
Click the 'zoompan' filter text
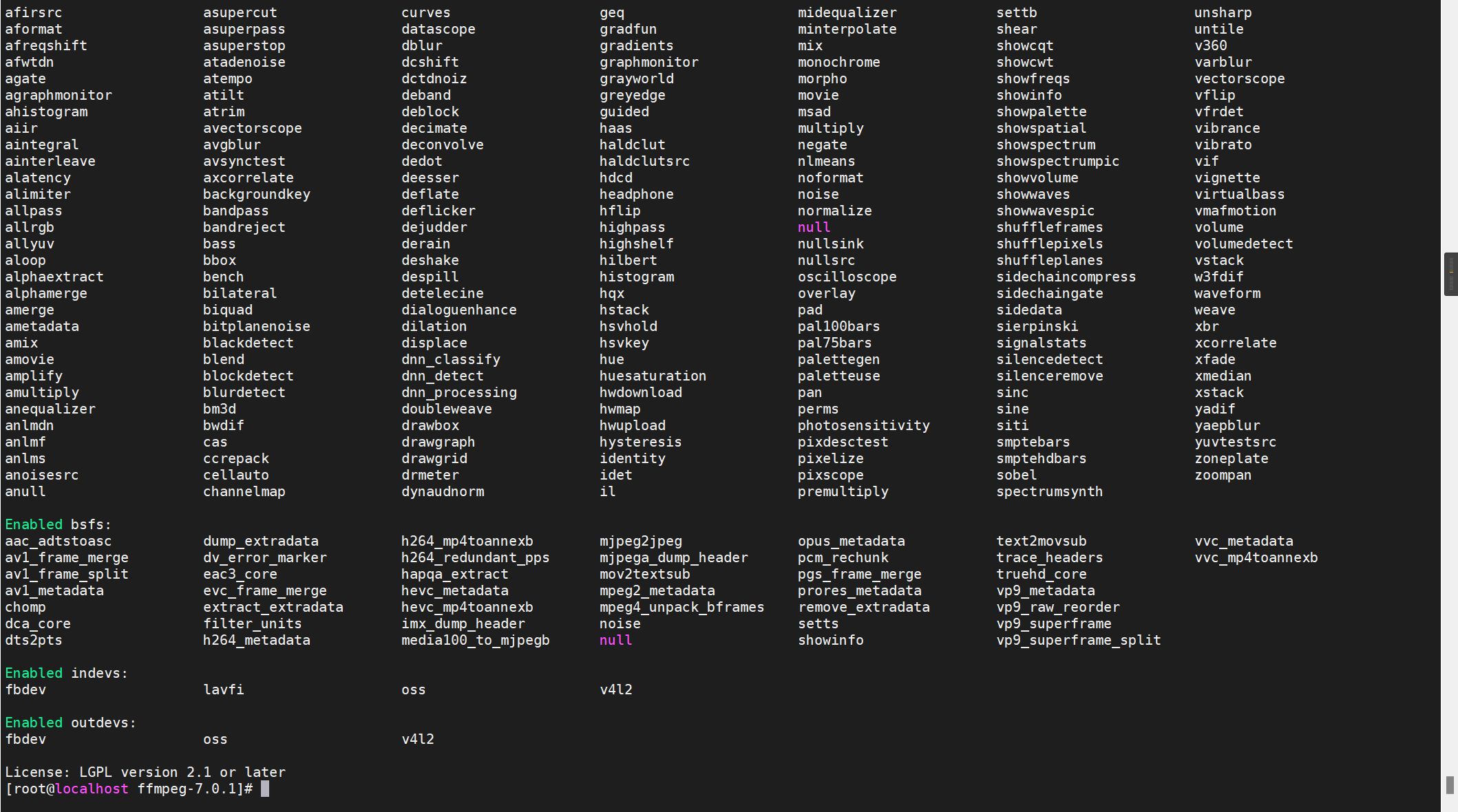point(1223,475)
